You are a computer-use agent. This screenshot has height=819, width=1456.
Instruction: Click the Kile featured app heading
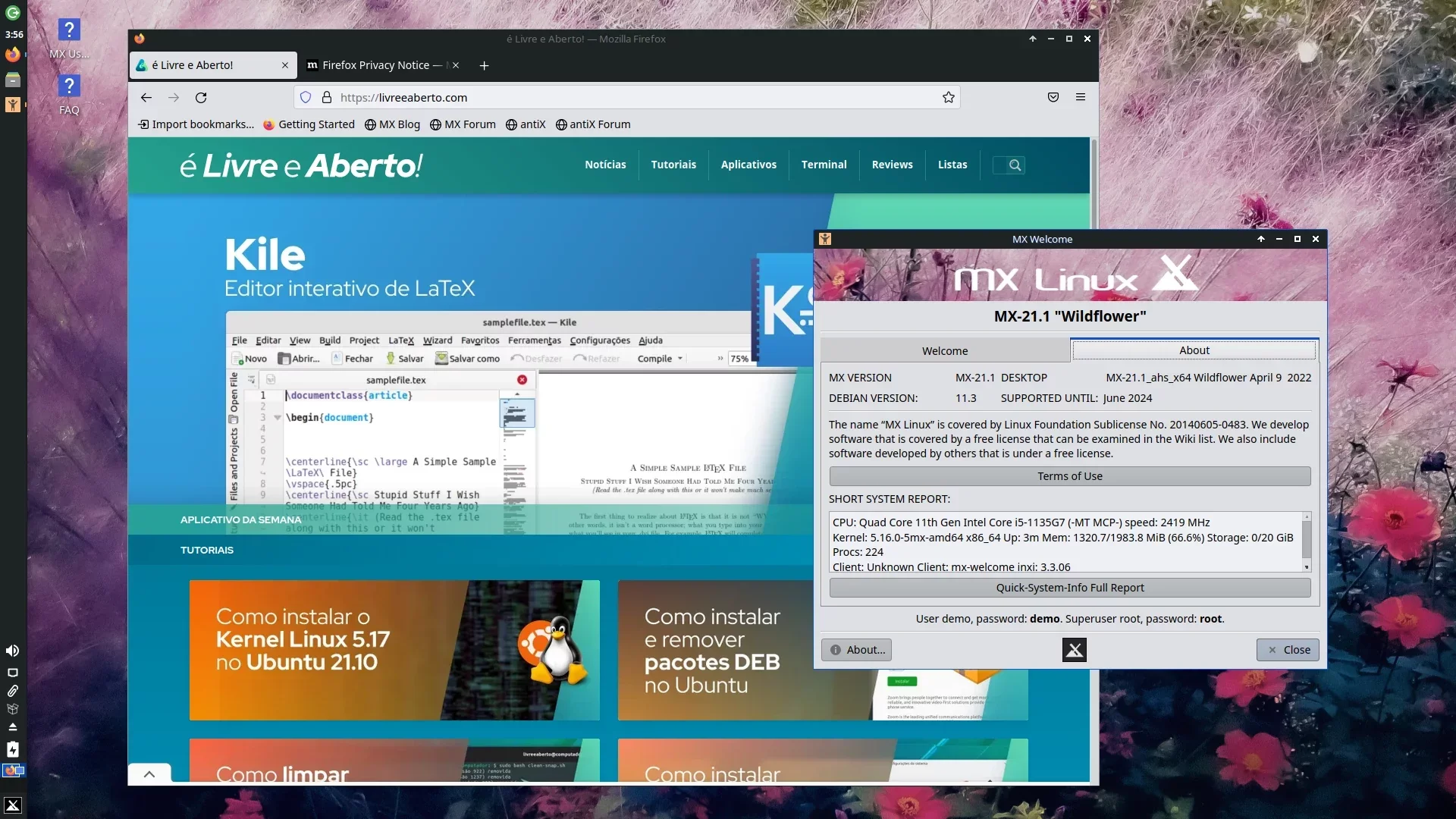click(x=265, y=255)
